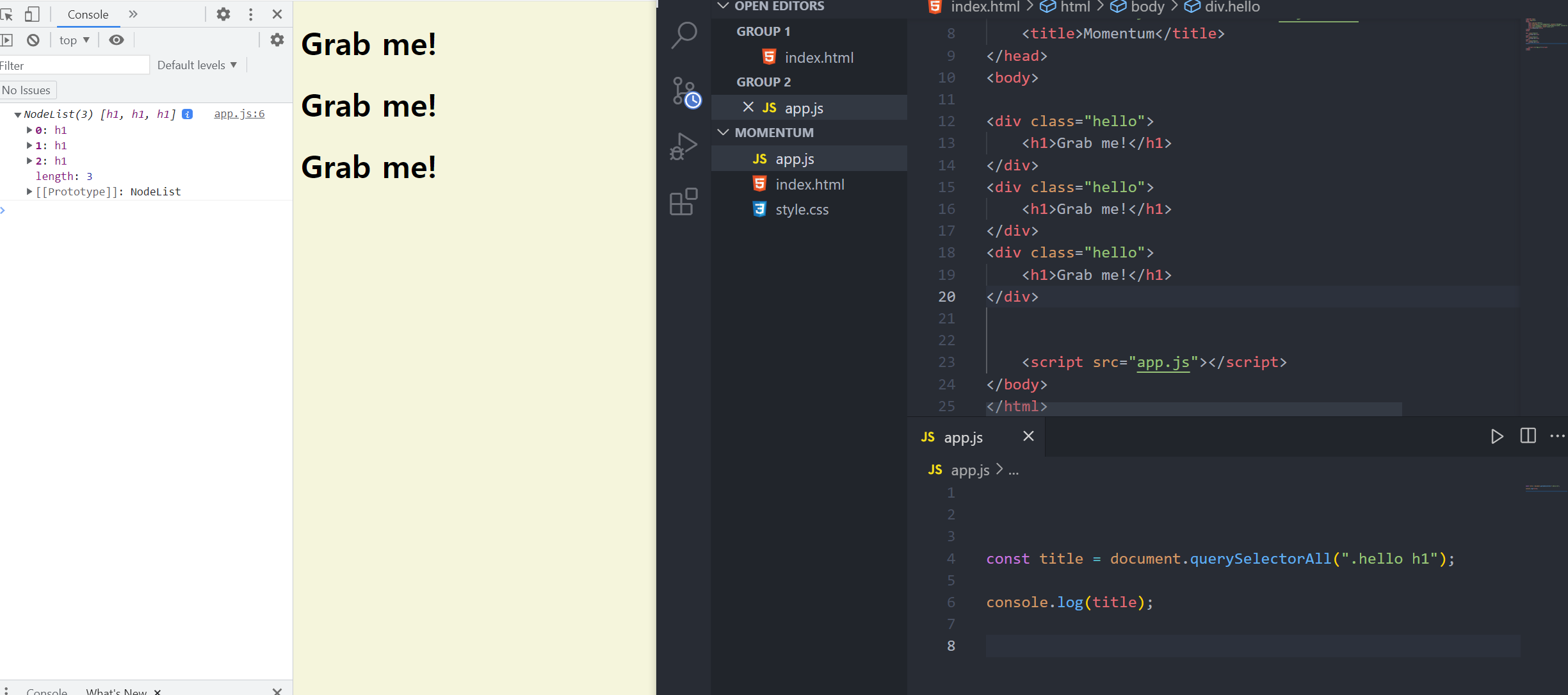Toggle live expression eye icon
The width and height of the screenshot is (1568, 695).
116,40
